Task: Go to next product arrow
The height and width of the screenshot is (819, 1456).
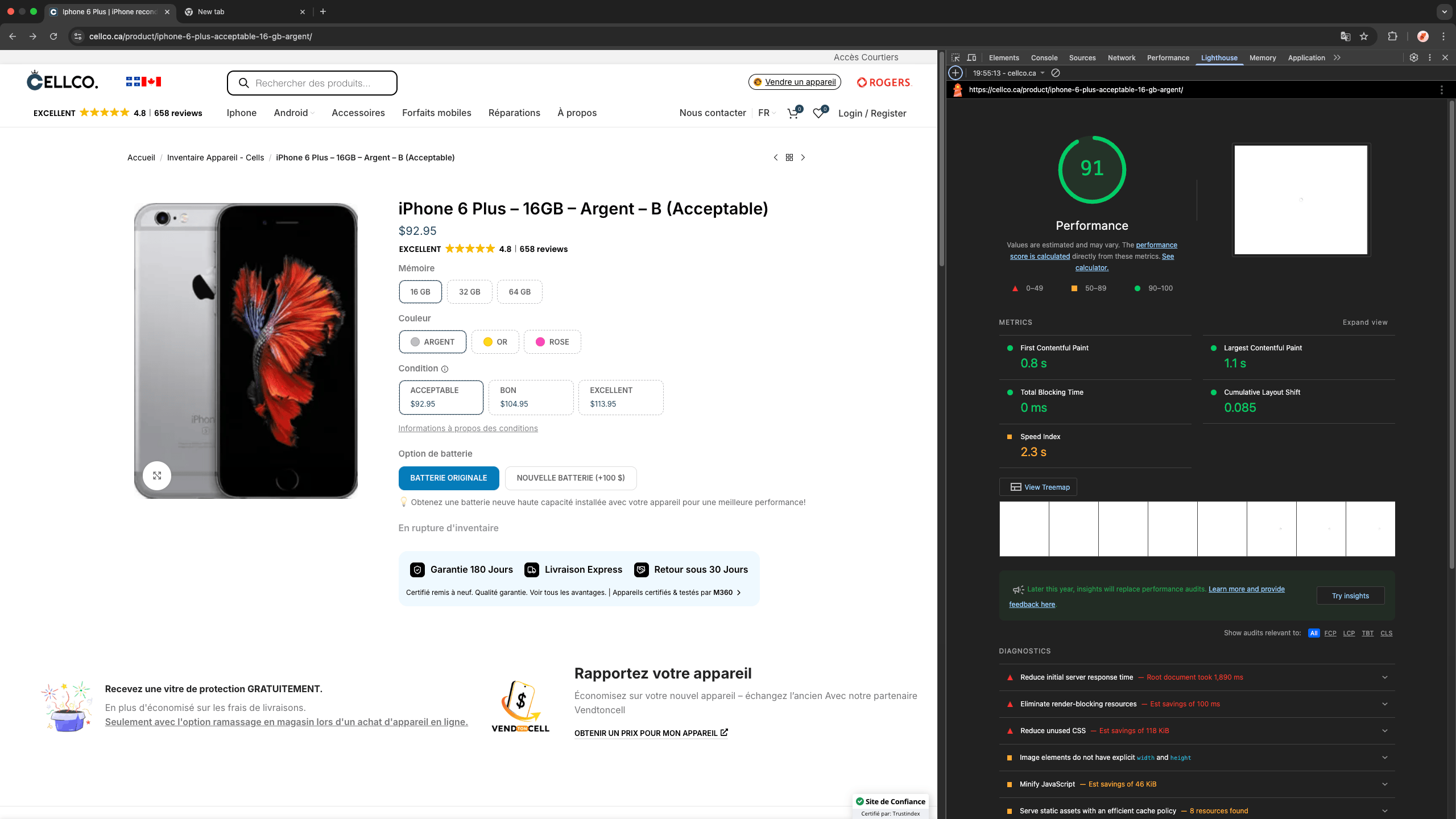Action: 803,158
